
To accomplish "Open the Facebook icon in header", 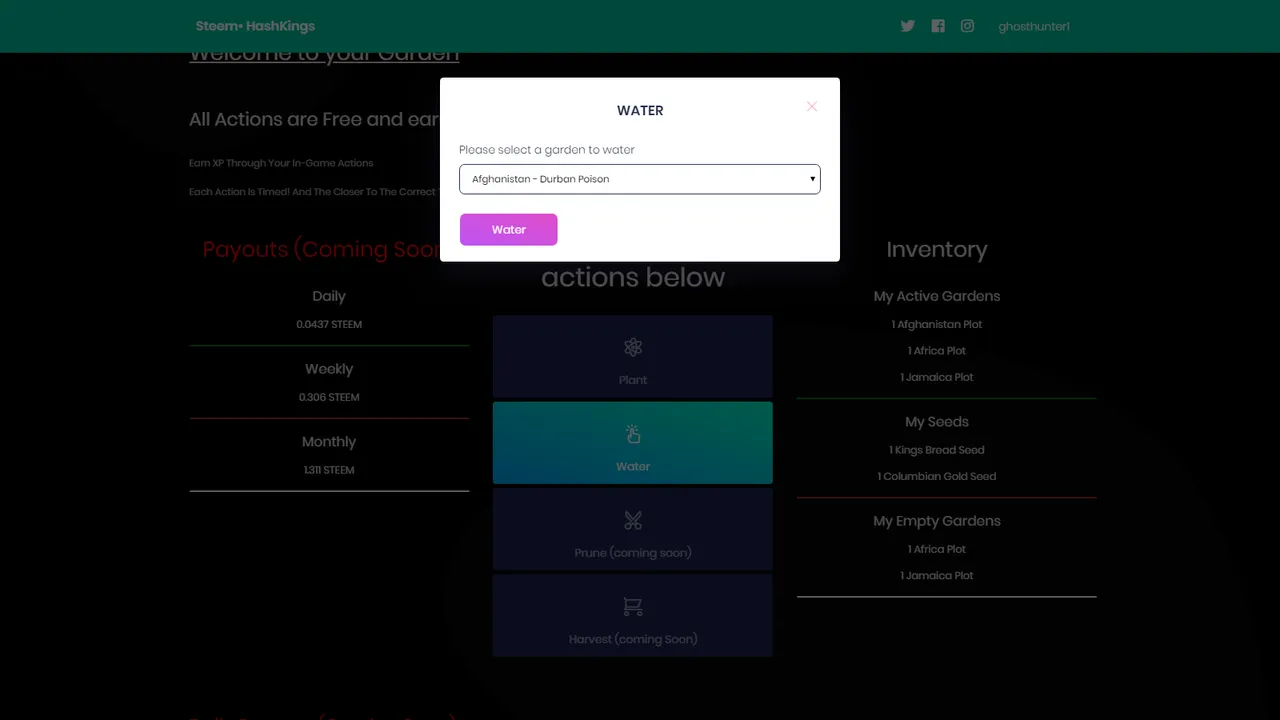I will tap(938, 26).
